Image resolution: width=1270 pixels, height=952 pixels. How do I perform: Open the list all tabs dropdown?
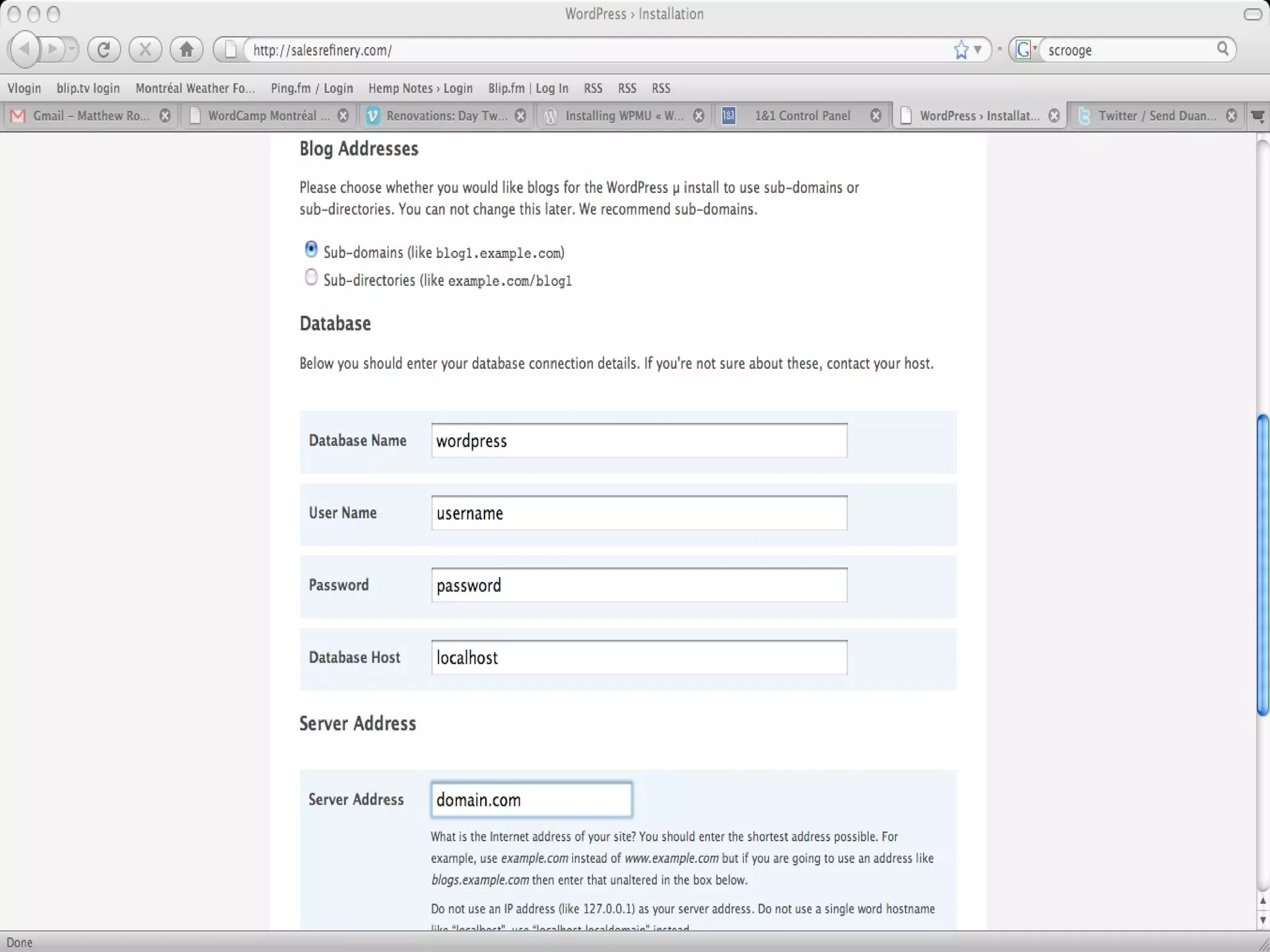coord(1258,116)
